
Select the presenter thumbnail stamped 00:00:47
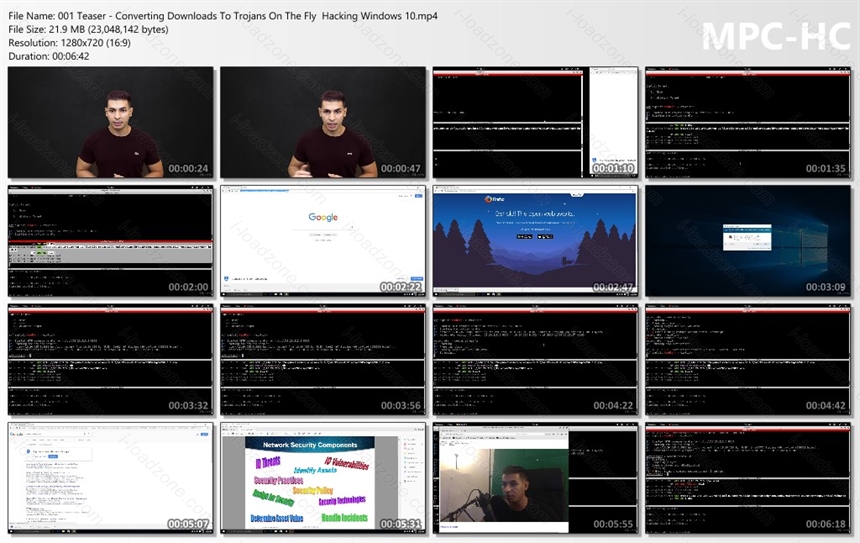(323, 122)
